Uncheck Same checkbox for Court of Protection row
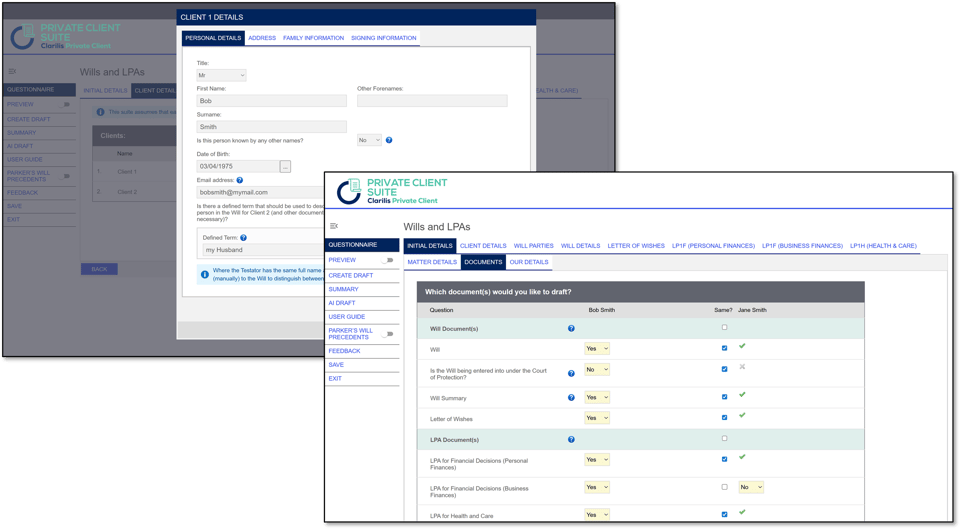Viewport: 960px width, 529px height. click(x=724, y=369)
